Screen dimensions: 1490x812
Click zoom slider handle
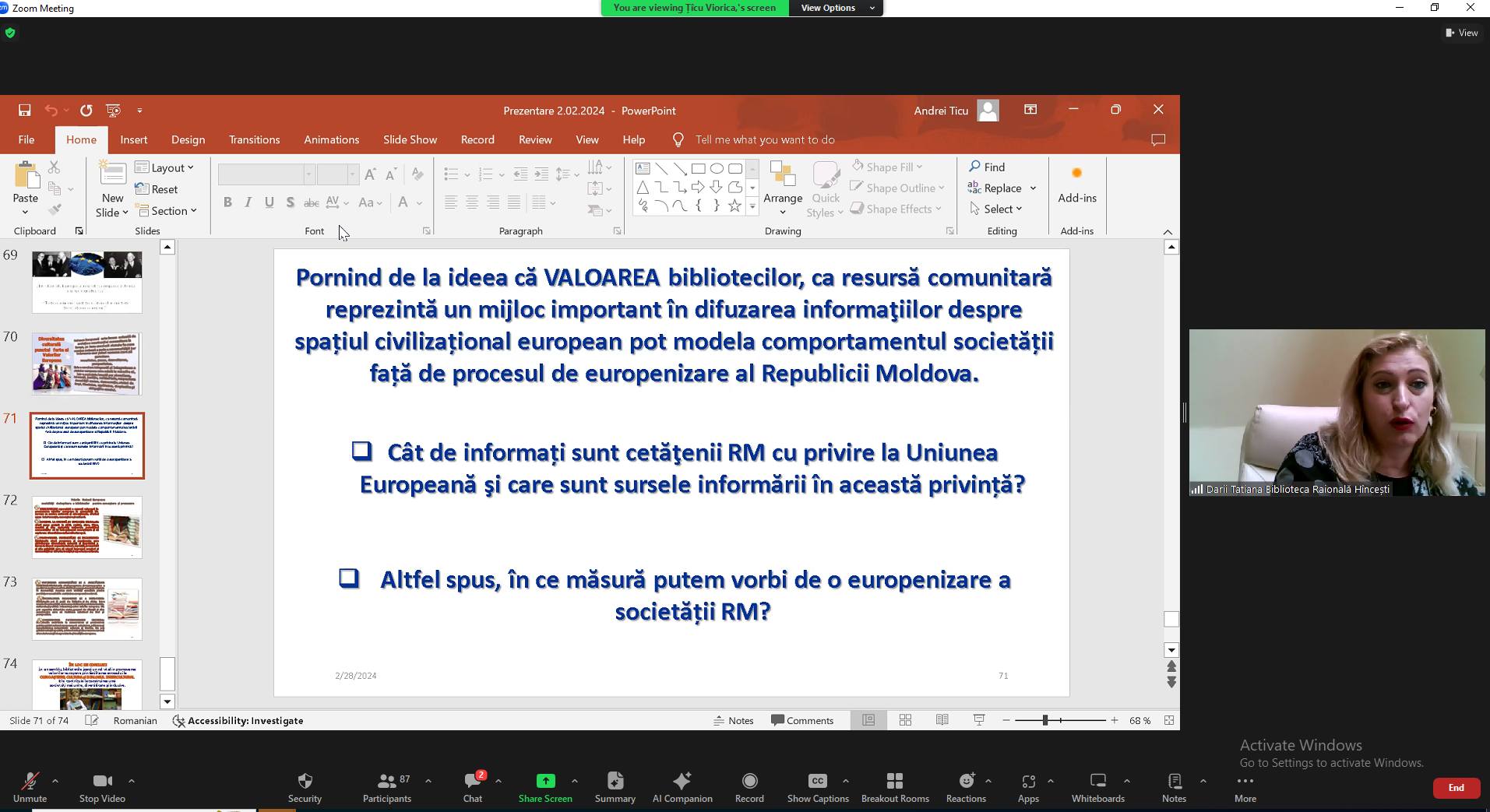point(1045,720)
